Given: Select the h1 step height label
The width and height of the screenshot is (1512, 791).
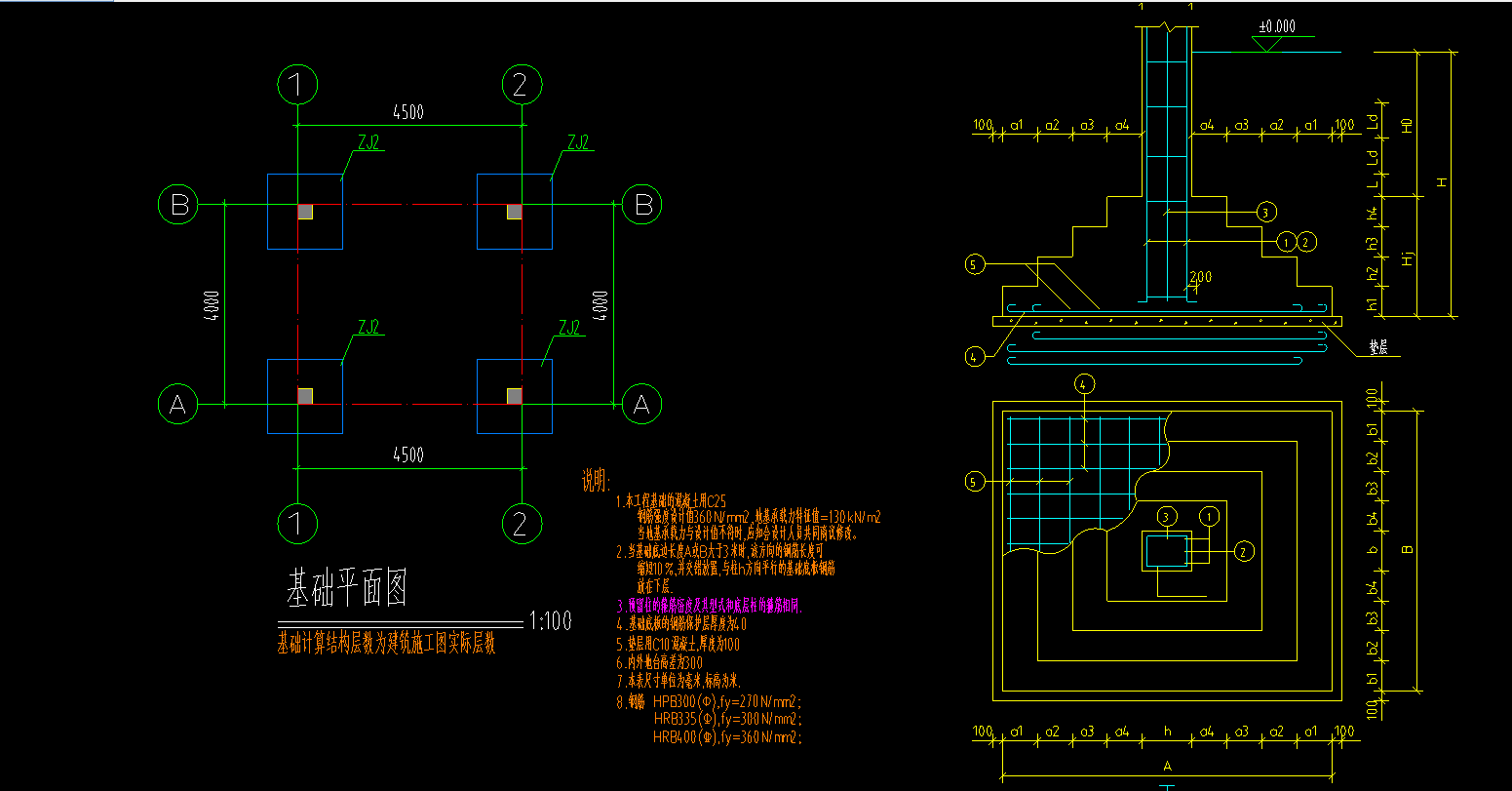Looking at the screenshot, I should 1373,305.
